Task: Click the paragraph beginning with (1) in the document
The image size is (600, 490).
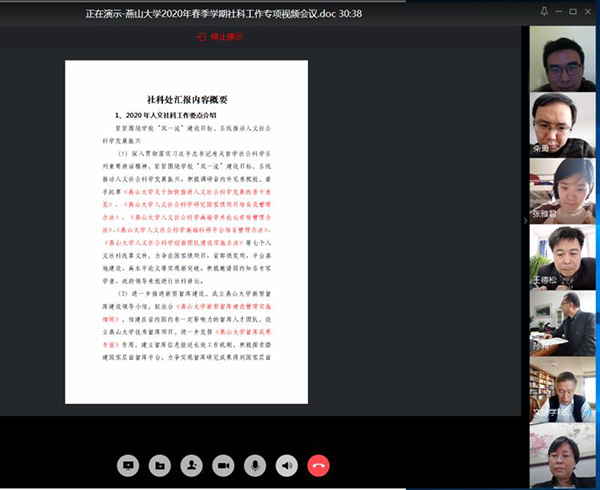Action: click(186, 217)
